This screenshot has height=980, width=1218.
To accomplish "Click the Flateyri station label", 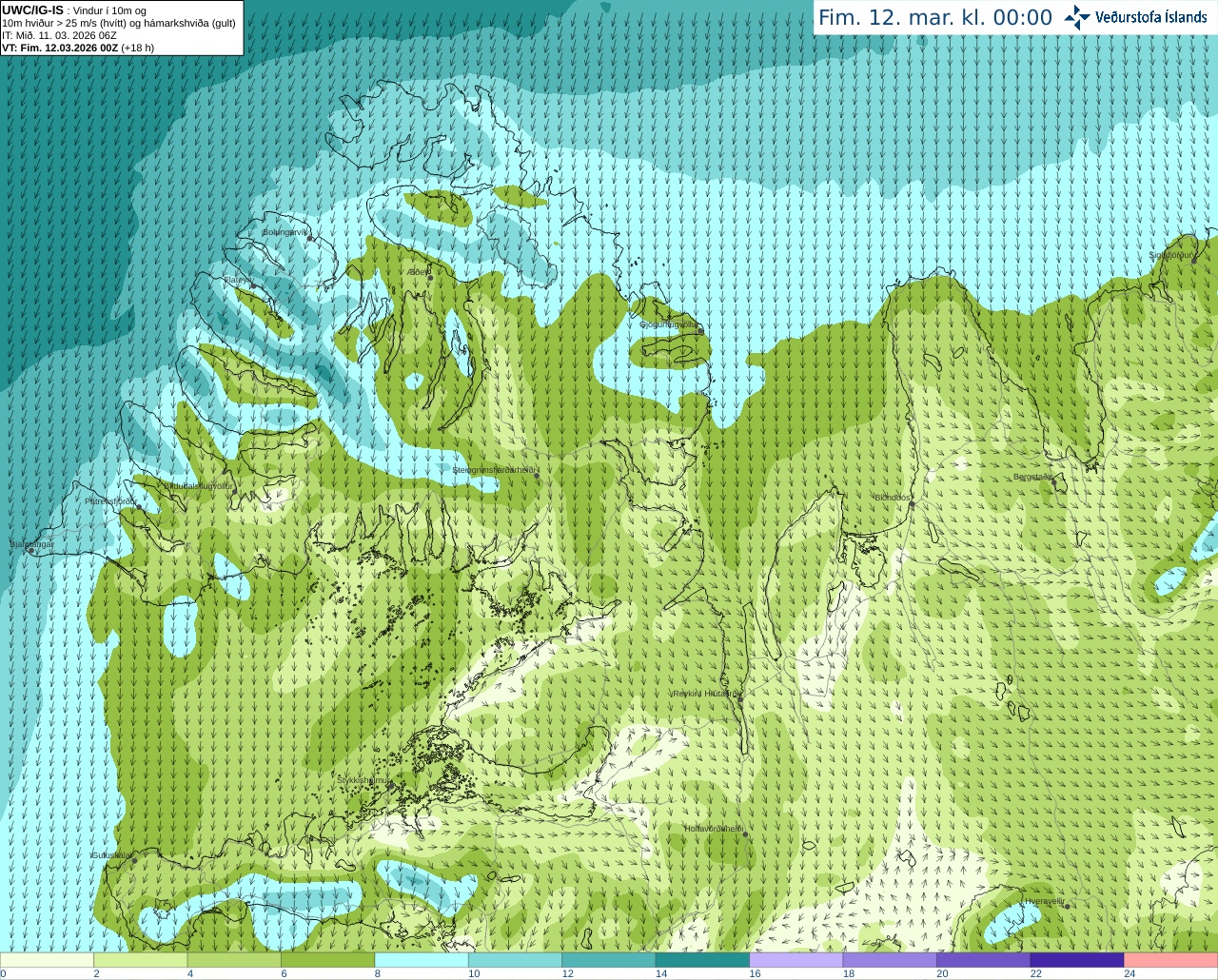I will [x=237, y=280].
